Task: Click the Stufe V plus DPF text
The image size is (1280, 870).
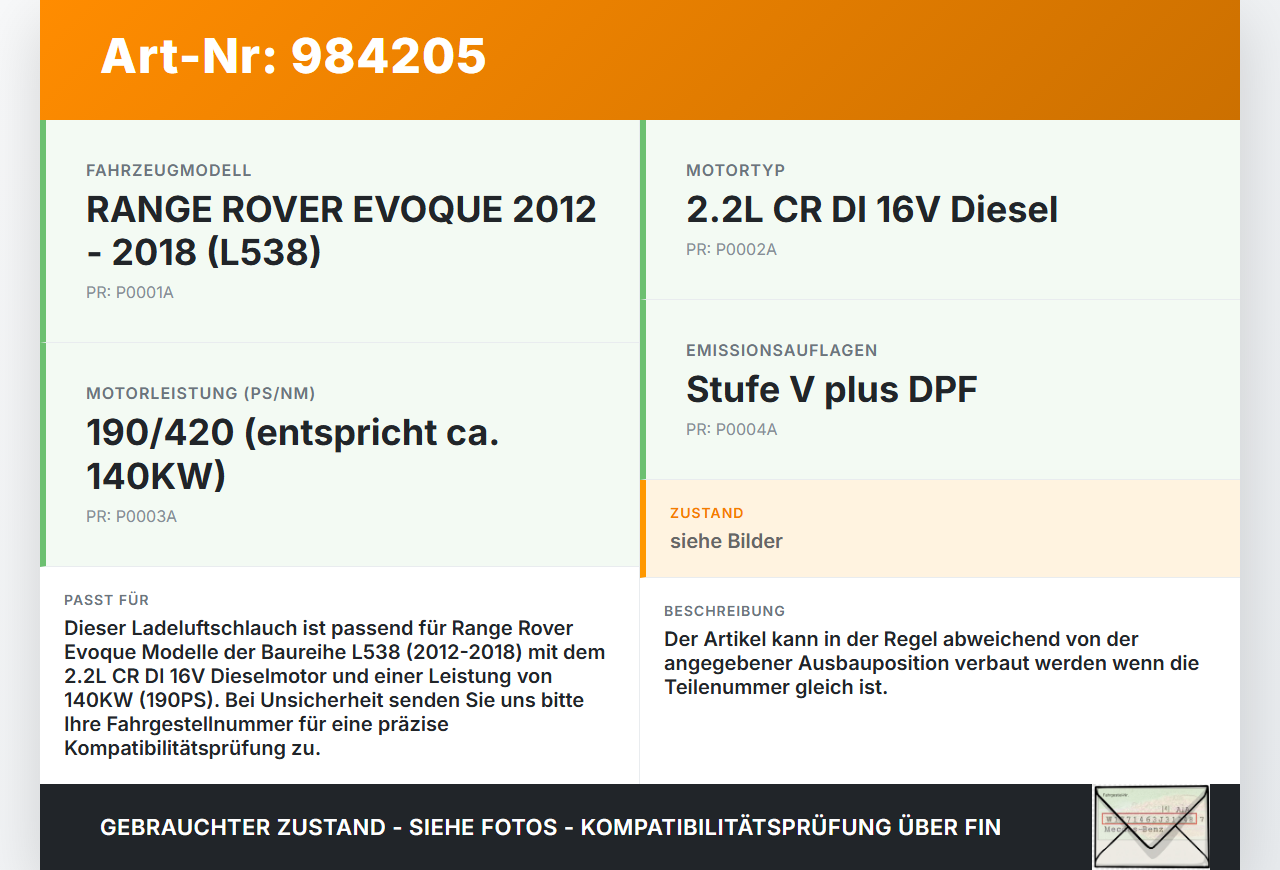Action: [x=832, y=389]
